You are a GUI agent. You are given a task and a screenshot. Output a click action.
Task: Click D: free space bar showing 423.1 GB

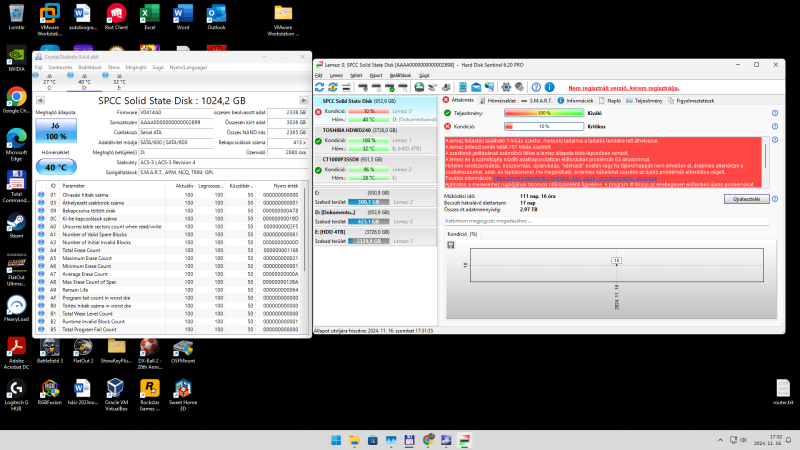coord(368,221)
